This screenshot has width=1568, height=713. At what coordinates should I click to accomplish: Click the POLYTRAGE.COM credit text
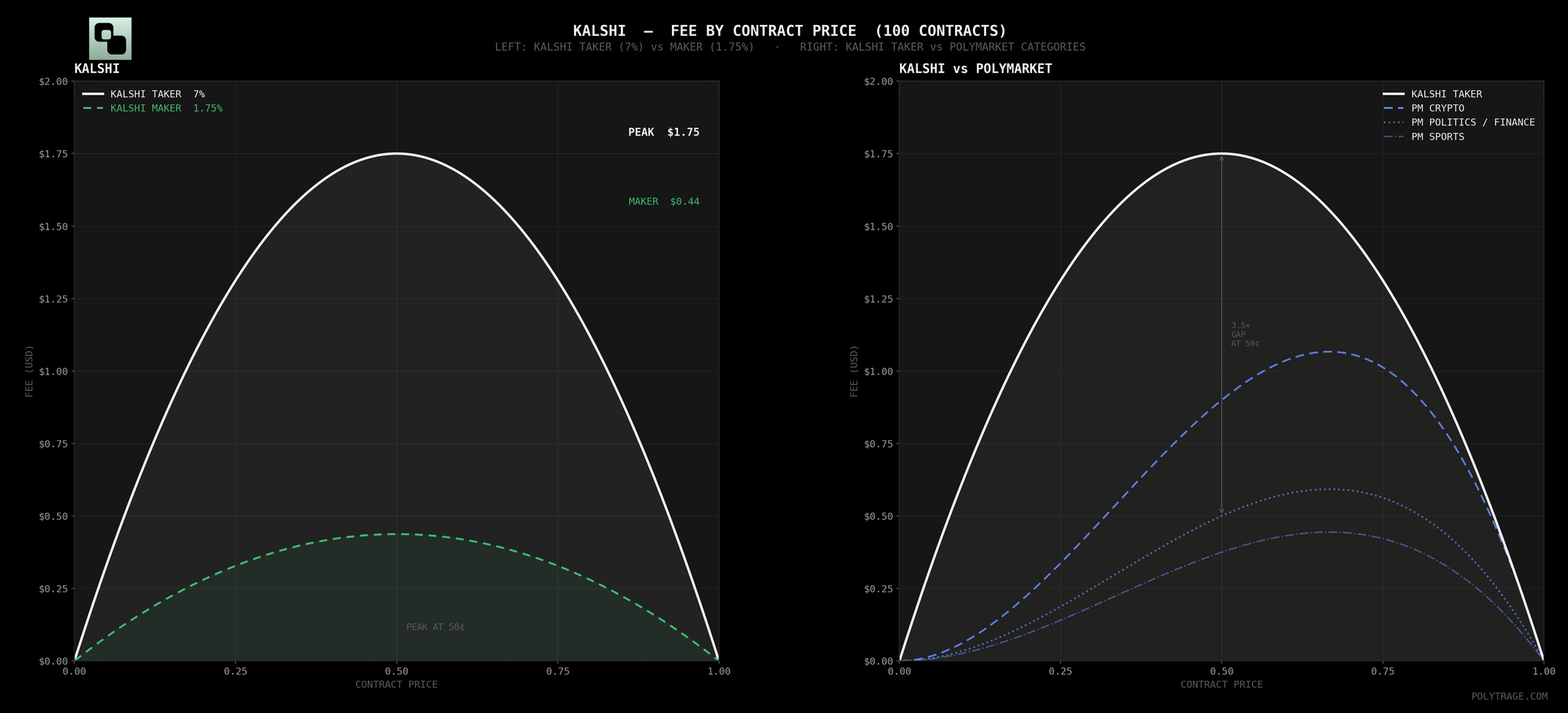(1509, 697)
